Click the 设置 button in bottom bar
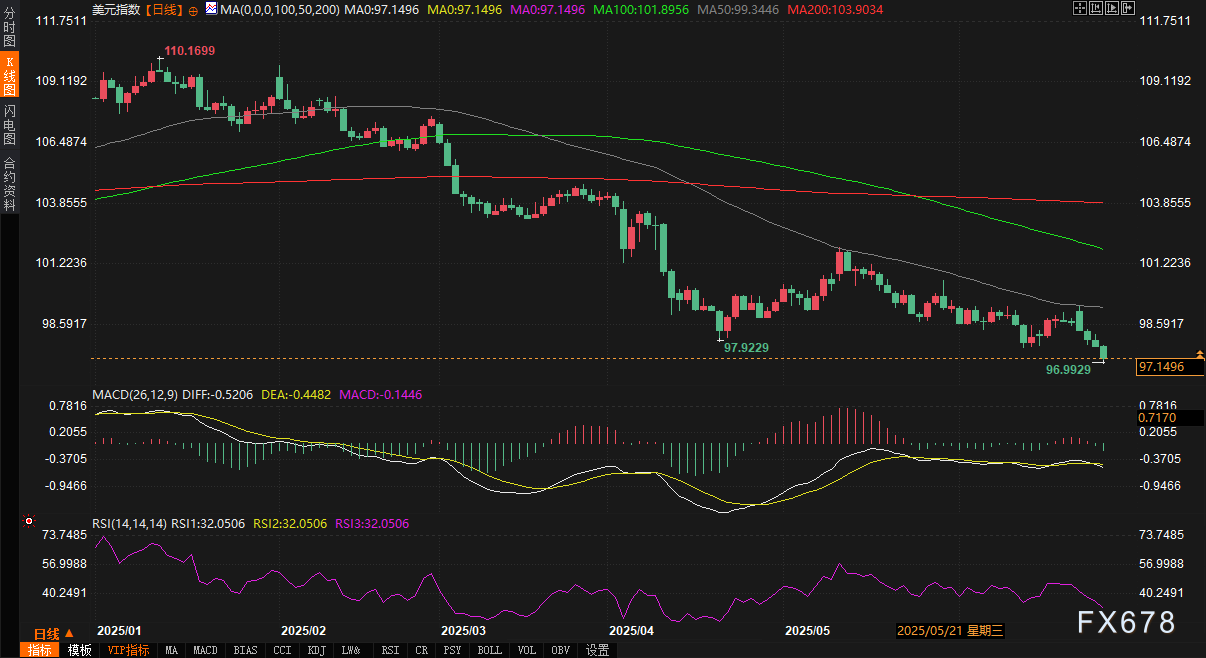1206x658 pixels. [x=597, y=650]
